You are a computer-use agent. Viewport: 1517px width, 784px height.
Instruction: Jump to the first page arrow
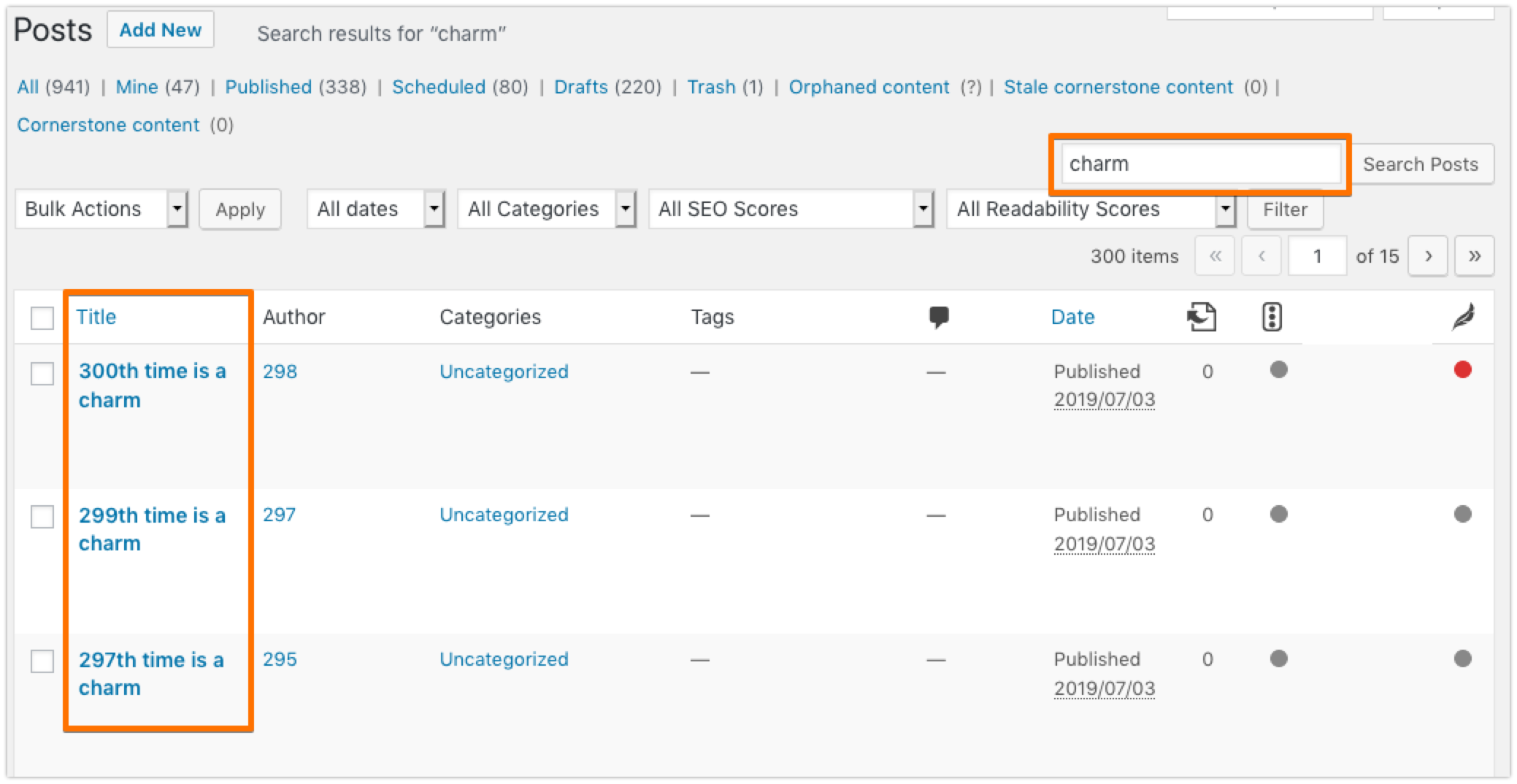(x=1215, y=256)
